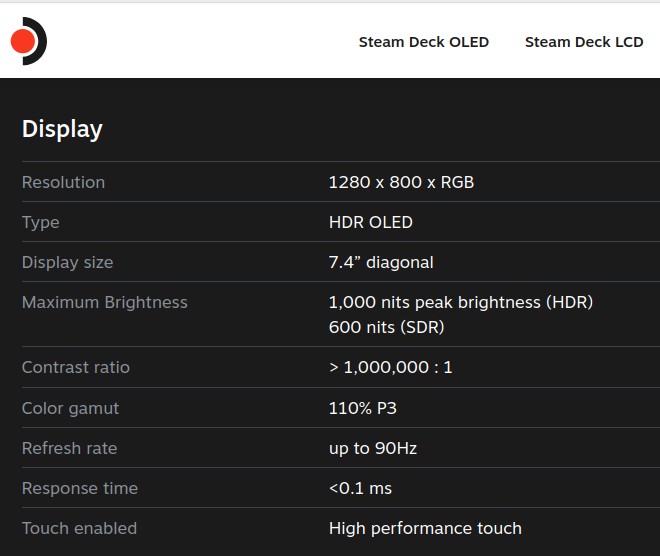This screenshot has width=660, height=556.
Task: Click the Contrast ratio label
Action: (76, 367)
